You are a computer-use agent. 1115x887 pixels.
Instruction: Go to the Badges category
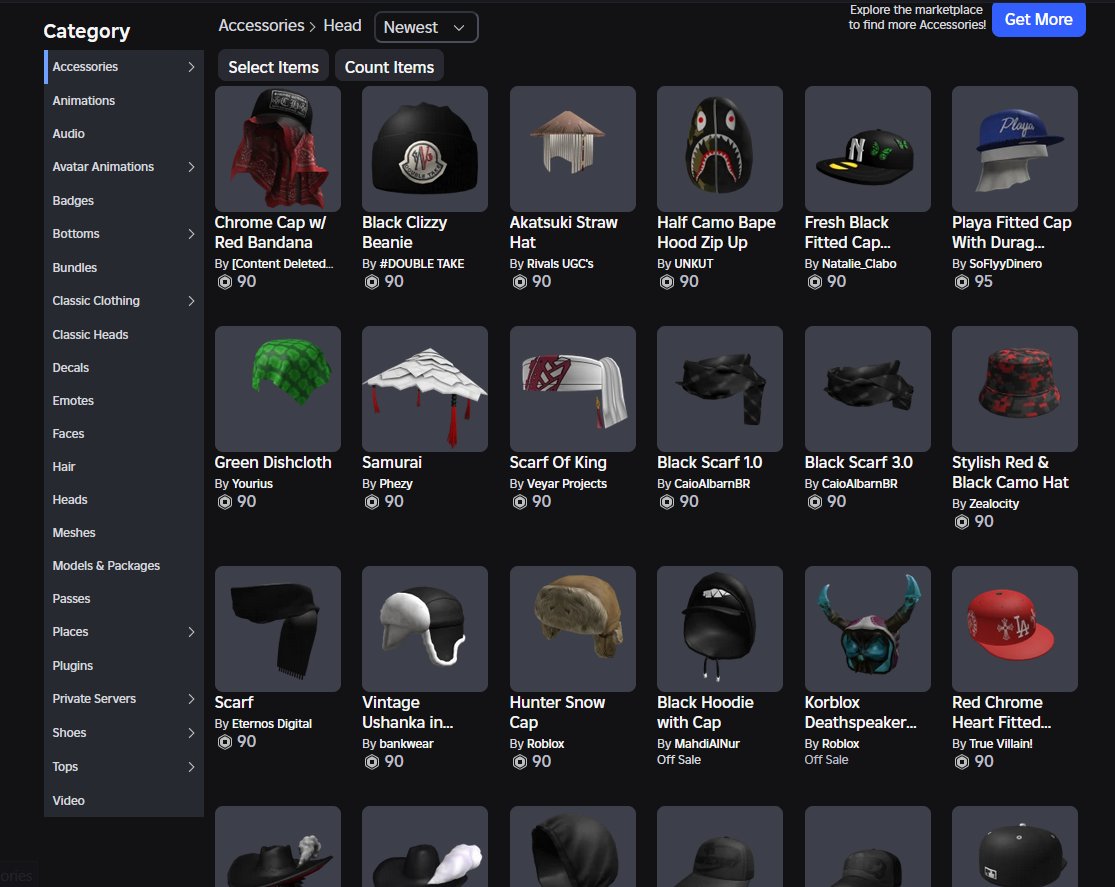pyautogui.click(x=73, y=201)
